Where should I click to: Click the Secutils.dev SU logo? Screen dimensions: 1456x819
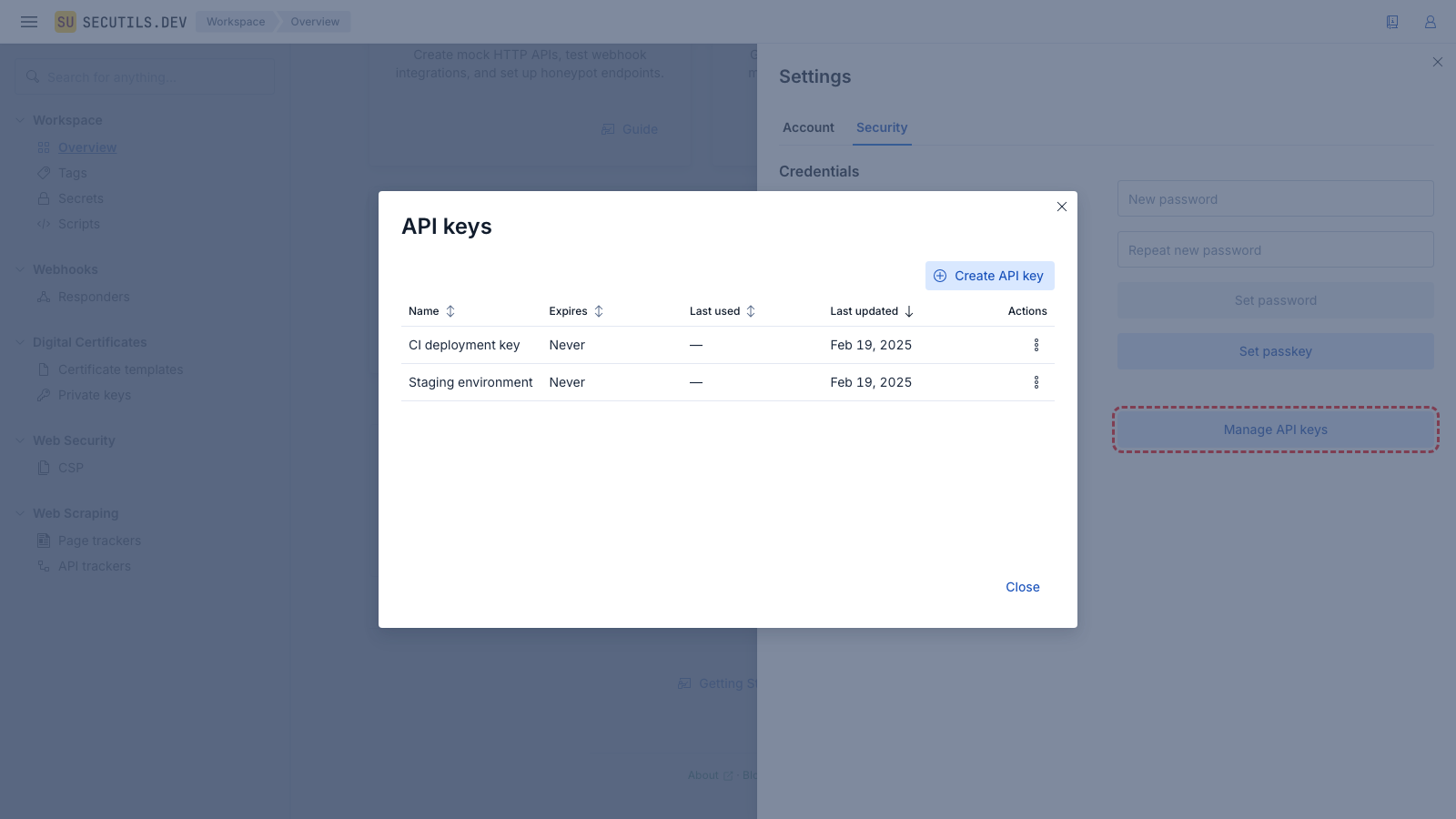click(66, 22)
